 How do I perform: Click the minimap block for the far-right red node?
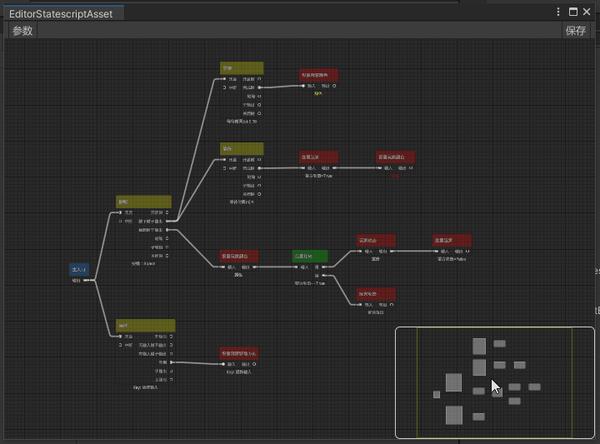(534, 387)
